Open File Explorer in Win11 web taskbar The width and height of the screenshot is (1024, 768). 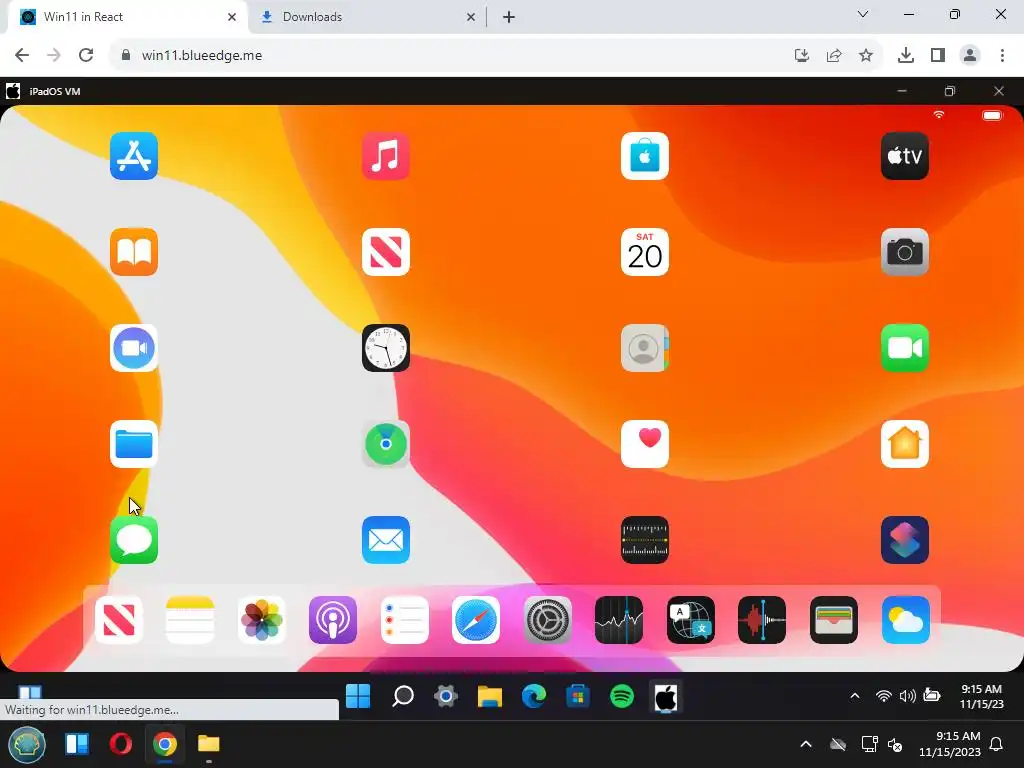pos(490,696)
